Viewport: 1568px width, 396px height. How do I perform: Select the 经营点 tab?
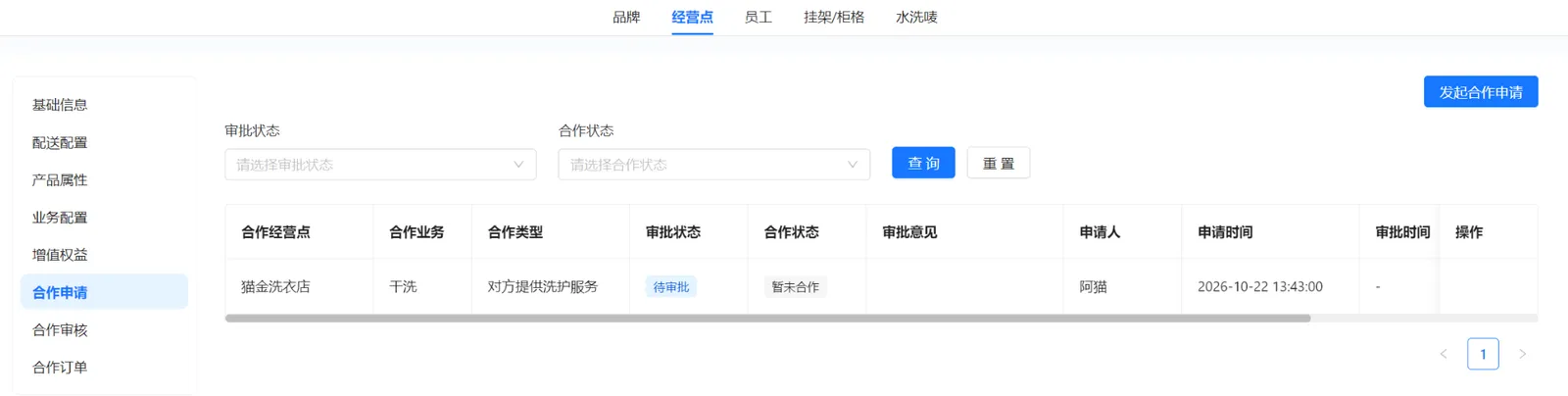[692, 17]
